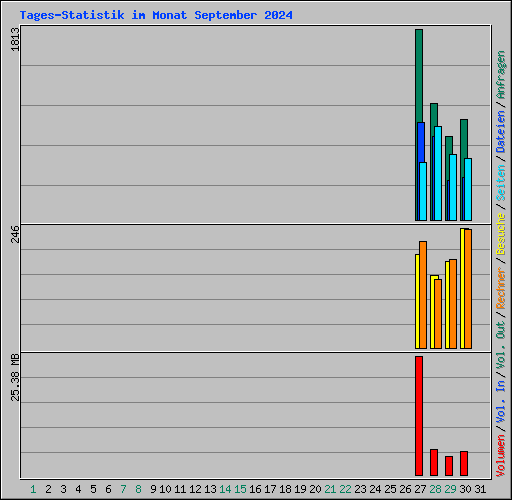Image resolution: width=512 pixels, height=500 pixels.
Task: Click the red Volumen bar for day 27
Action: [x=419, y=416]
